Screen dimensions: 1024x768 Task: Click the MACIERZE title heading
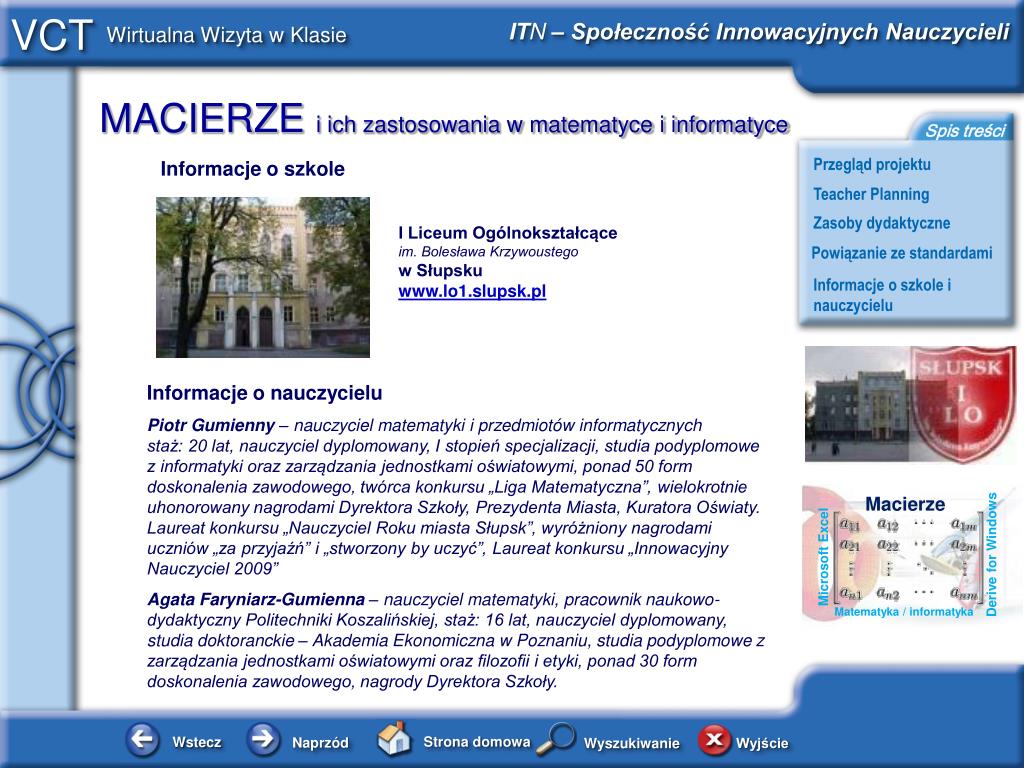202,118
